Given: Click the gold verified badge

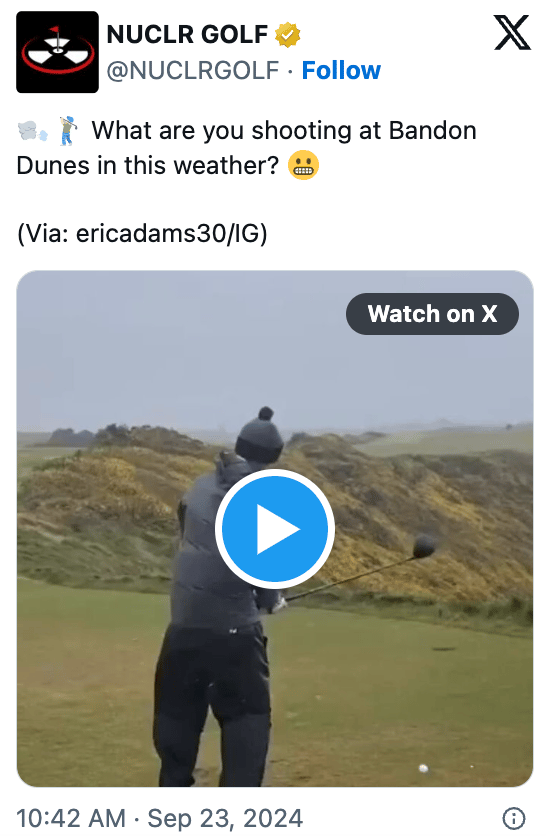Looking at the screenshot, I should 287,35.
